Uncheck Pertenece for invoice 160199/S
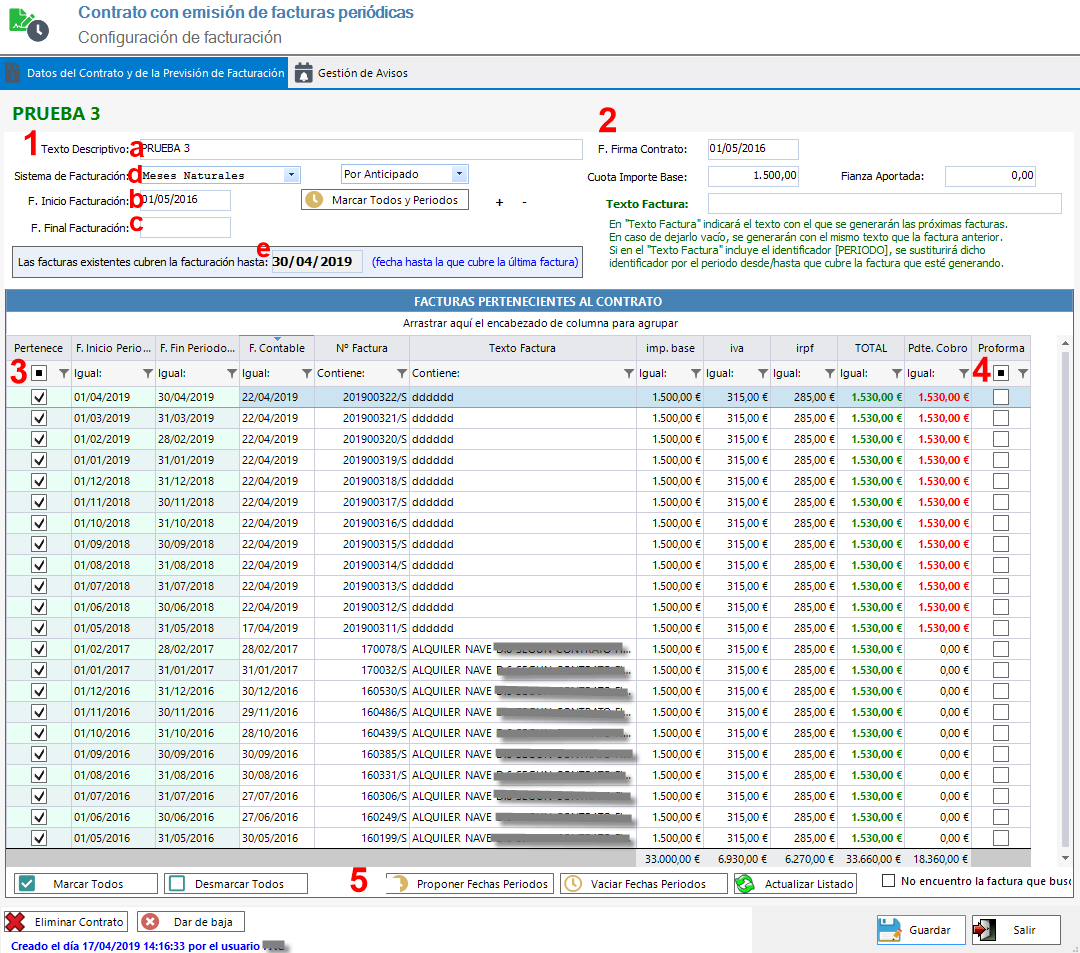 [39, 838]
